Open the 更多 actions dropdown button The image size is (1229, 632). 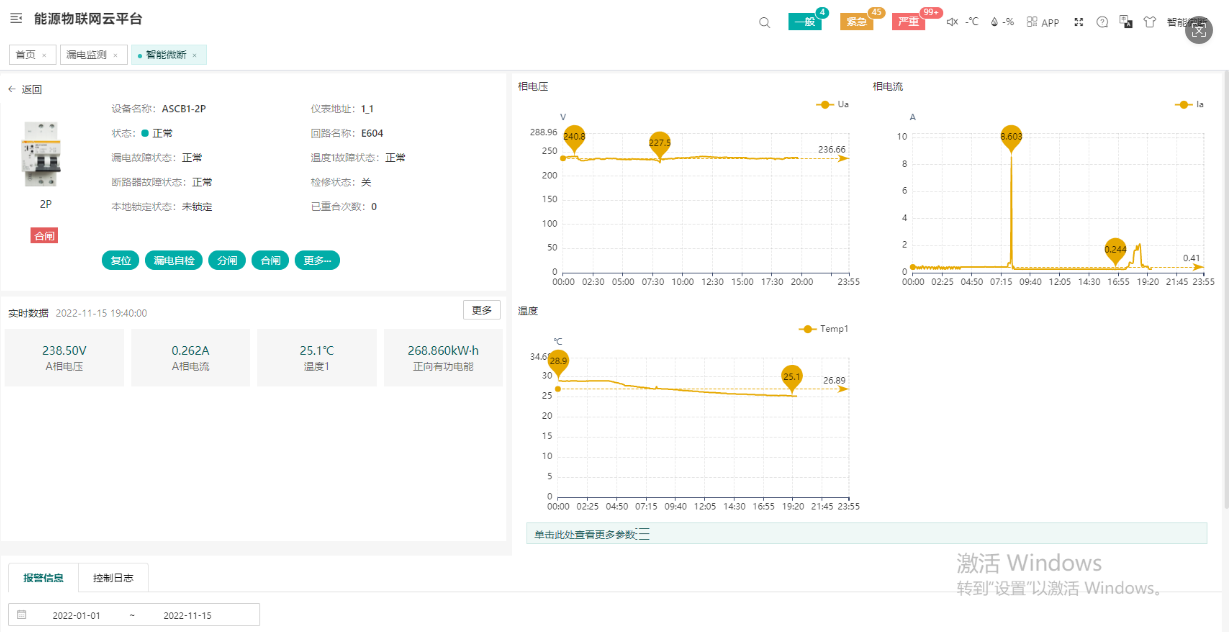[x=318, y=260]
